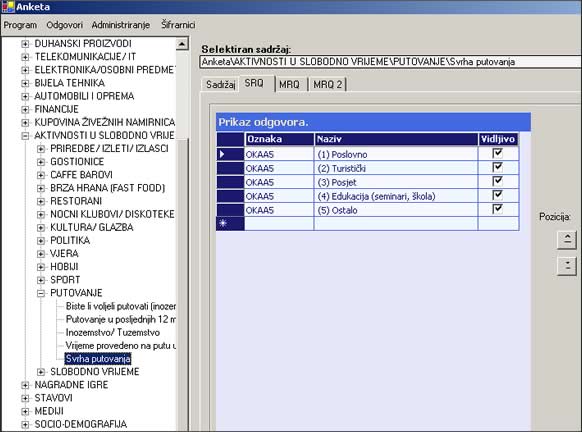Screen dimensions: 582x432
Task: Expand the TELEKOMUNIKACIJE/ IT node
Action: pyautogui.click(x=25, y=57)
